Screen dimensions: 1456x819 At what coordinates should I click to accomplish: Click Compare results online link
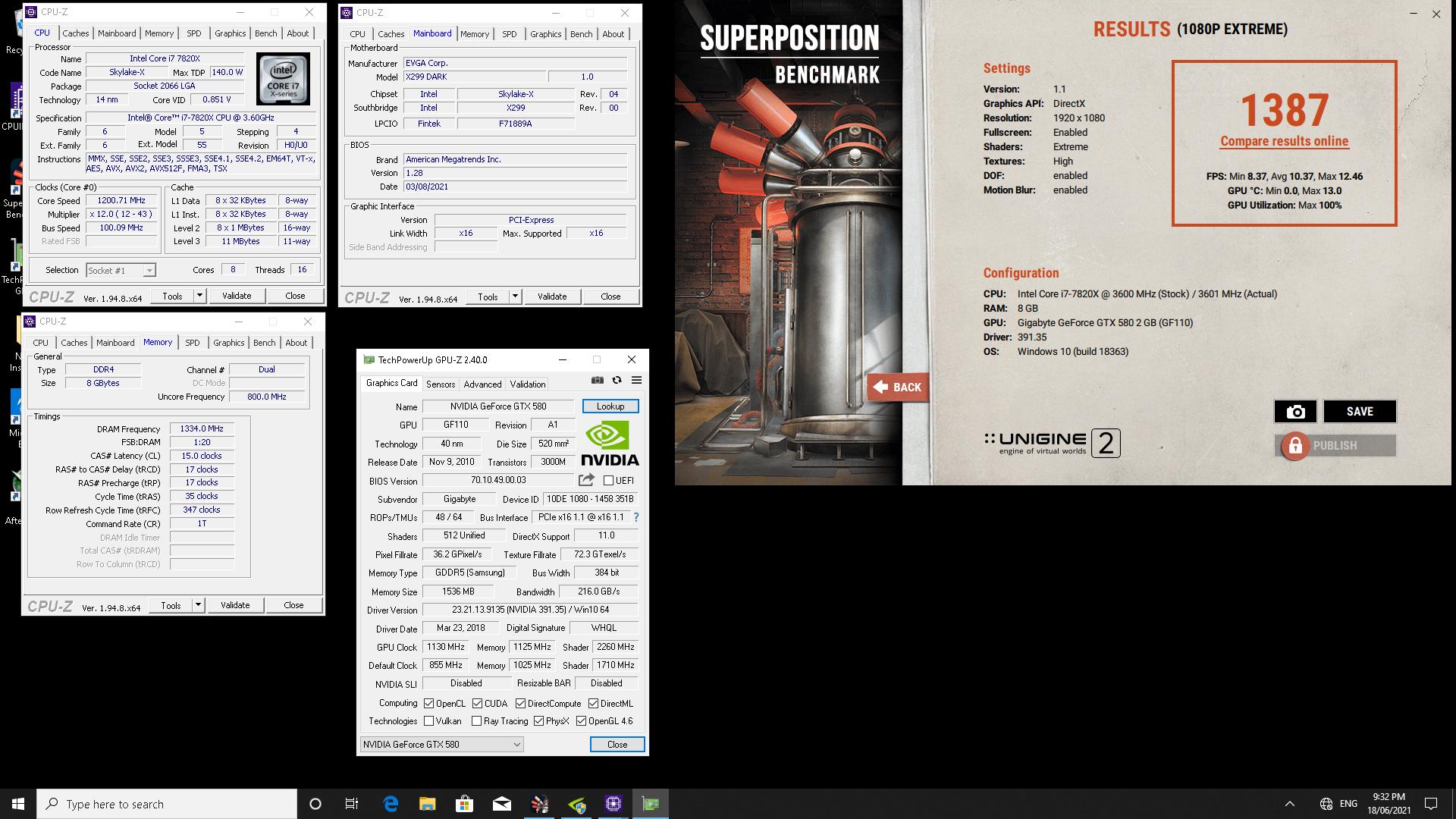pos(1284,141)
